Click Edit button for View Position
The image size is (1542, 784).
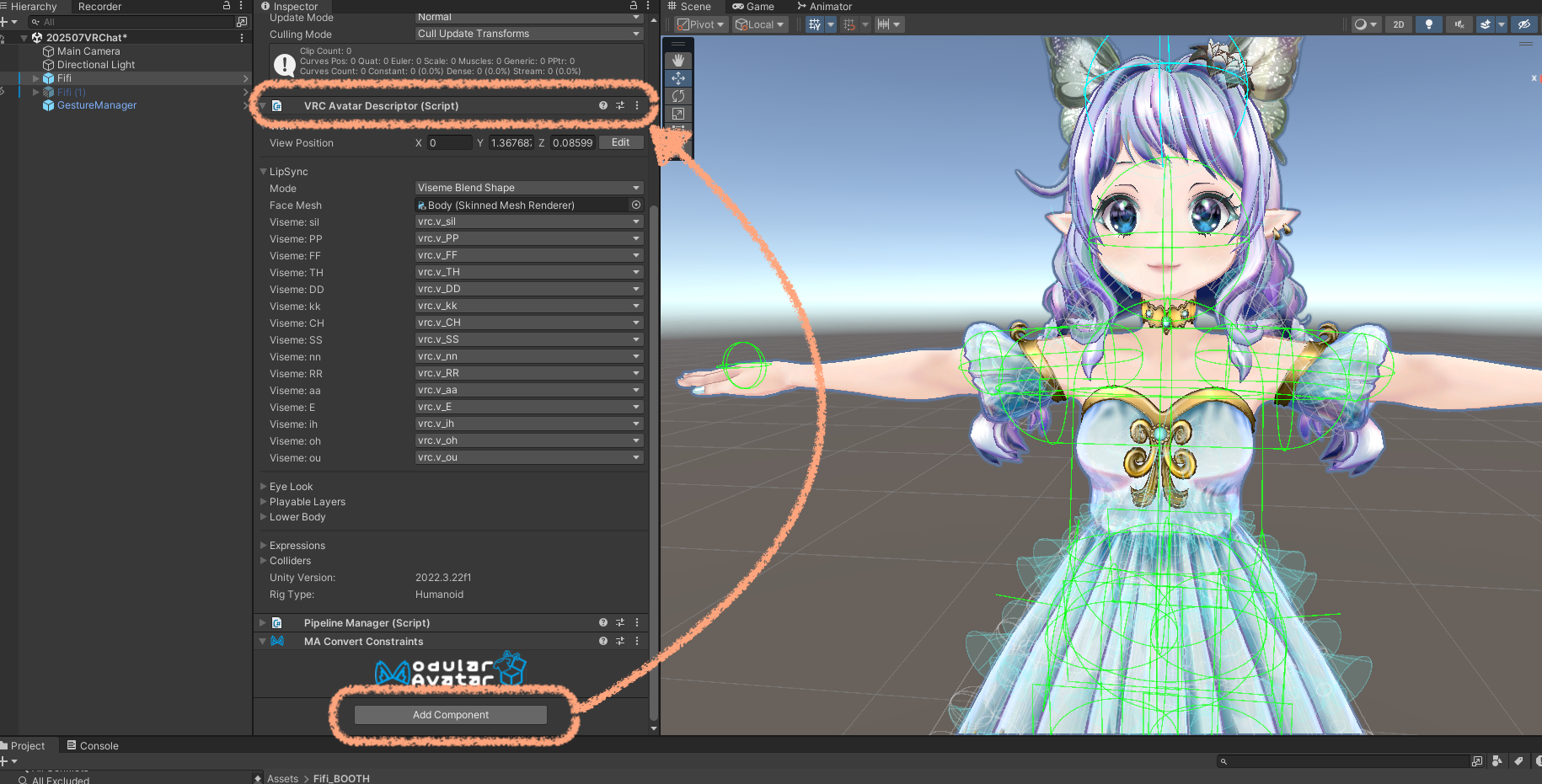(621, 142)
